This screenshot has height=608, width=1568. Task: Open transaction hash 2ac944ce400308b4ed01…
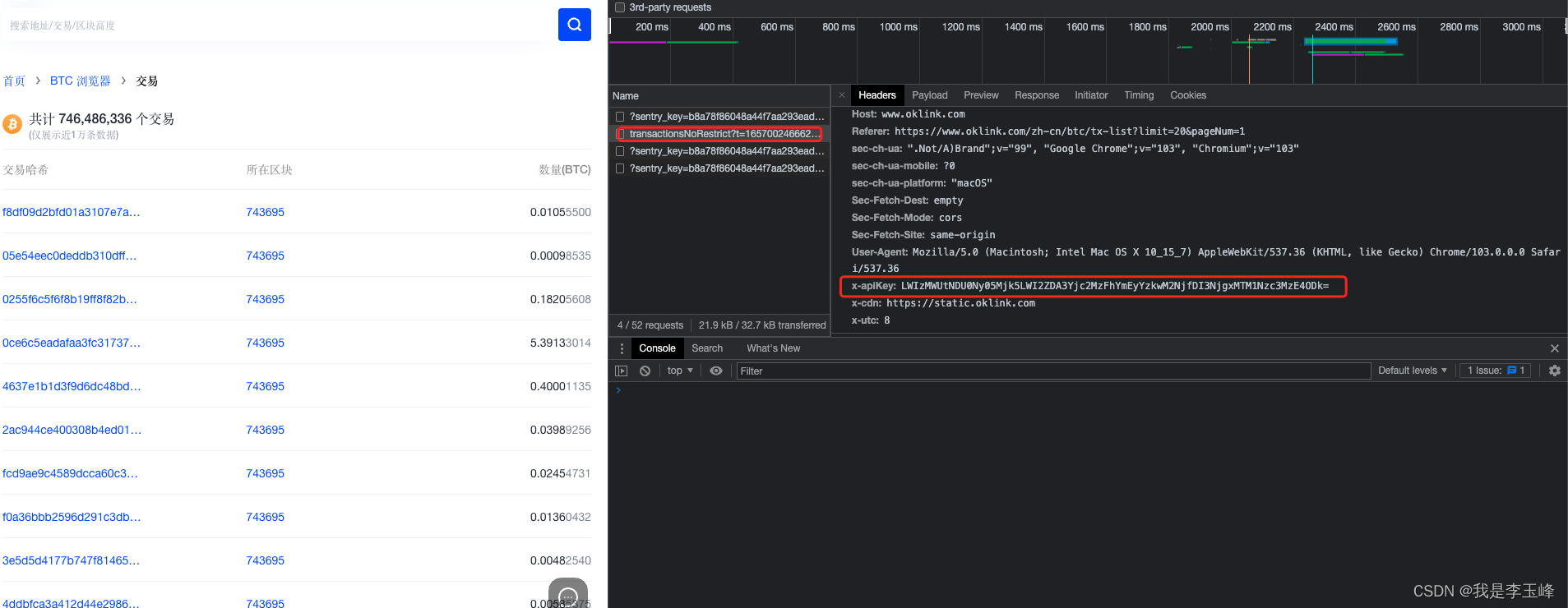coord(72,430)
